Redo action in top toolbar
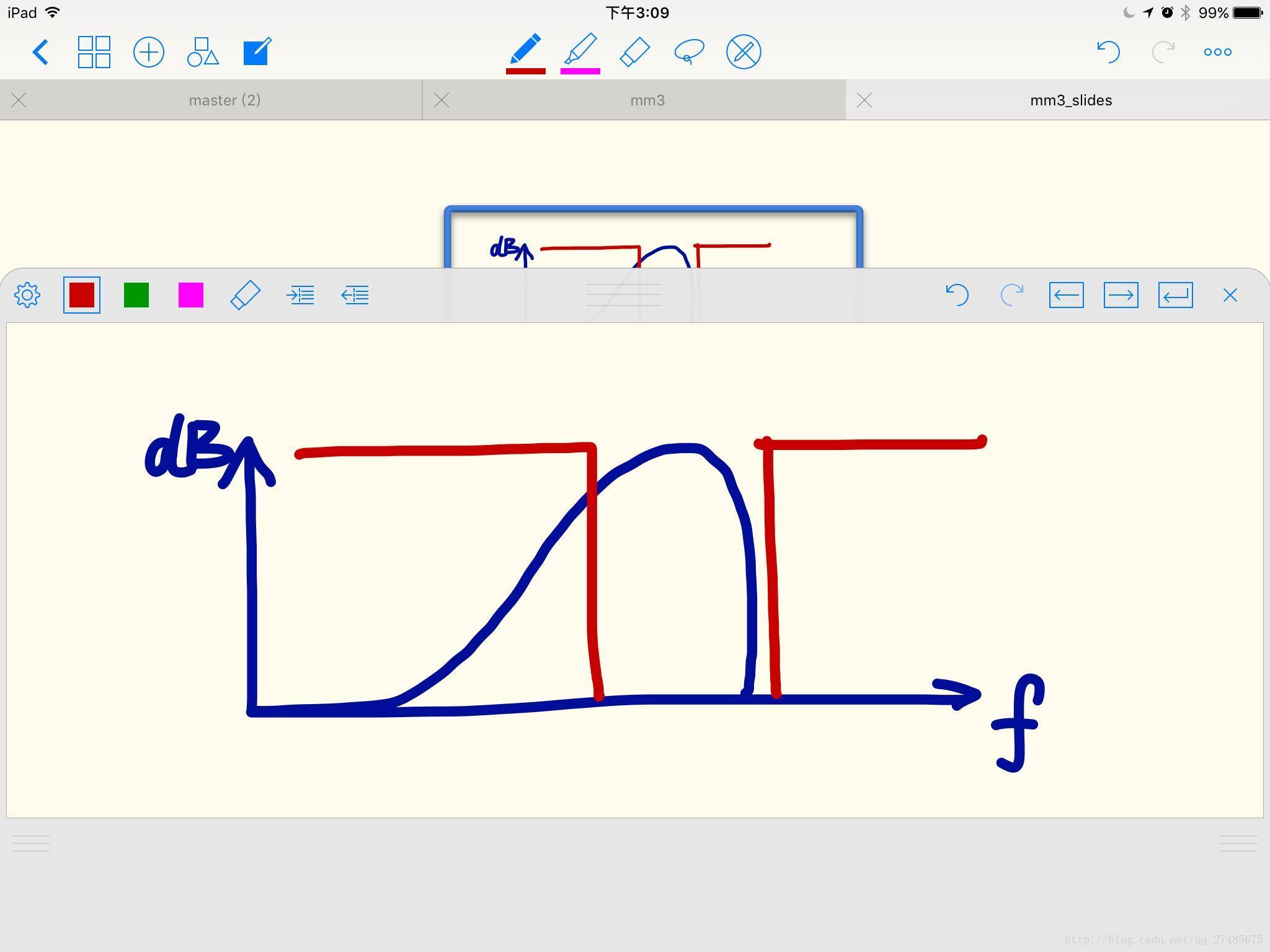Image resolution: width=1270 pixels, height=952 pixels. 1163,52
